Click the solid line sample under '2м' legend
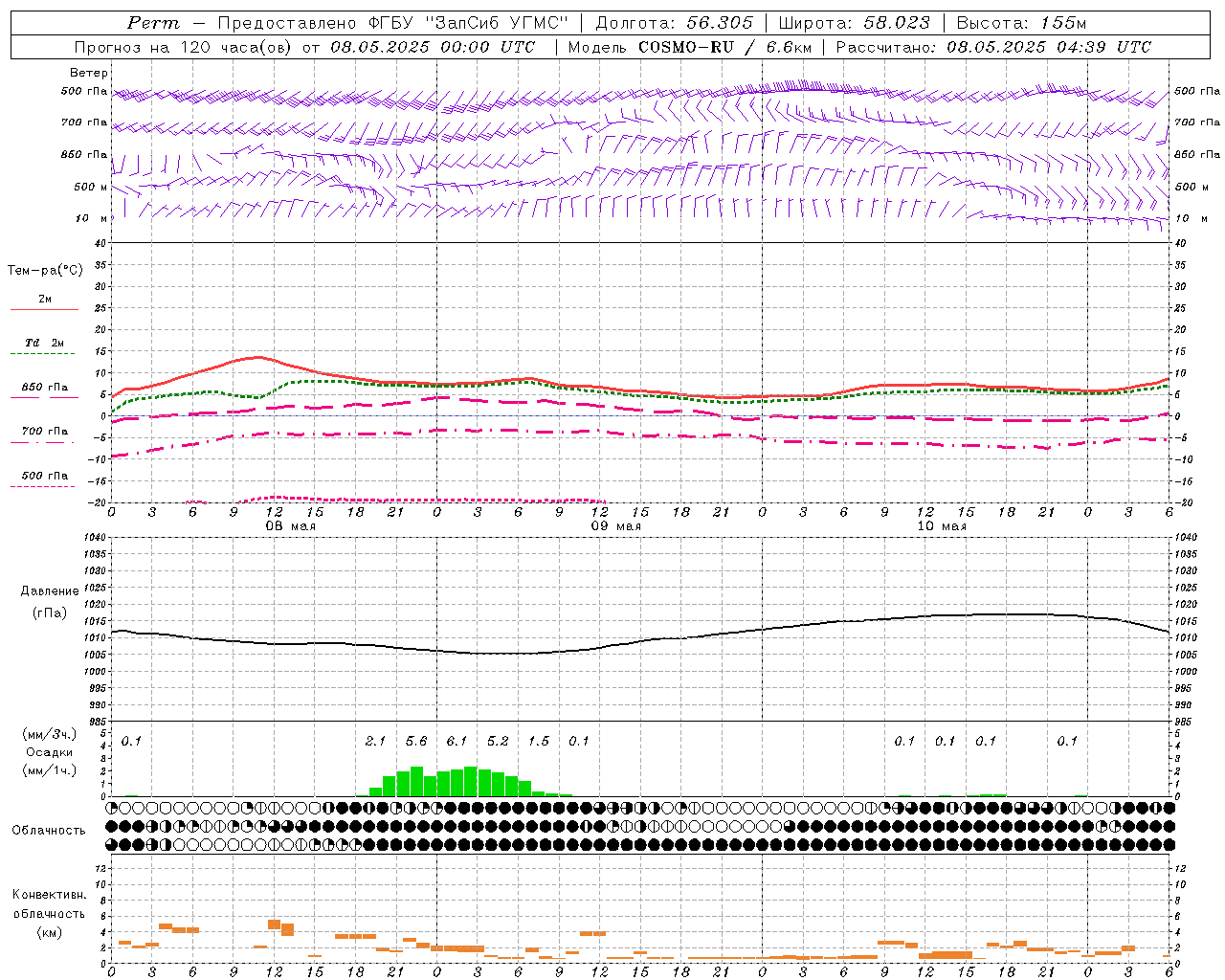Viewport: 1225px width, 980px height. [45, 310]
